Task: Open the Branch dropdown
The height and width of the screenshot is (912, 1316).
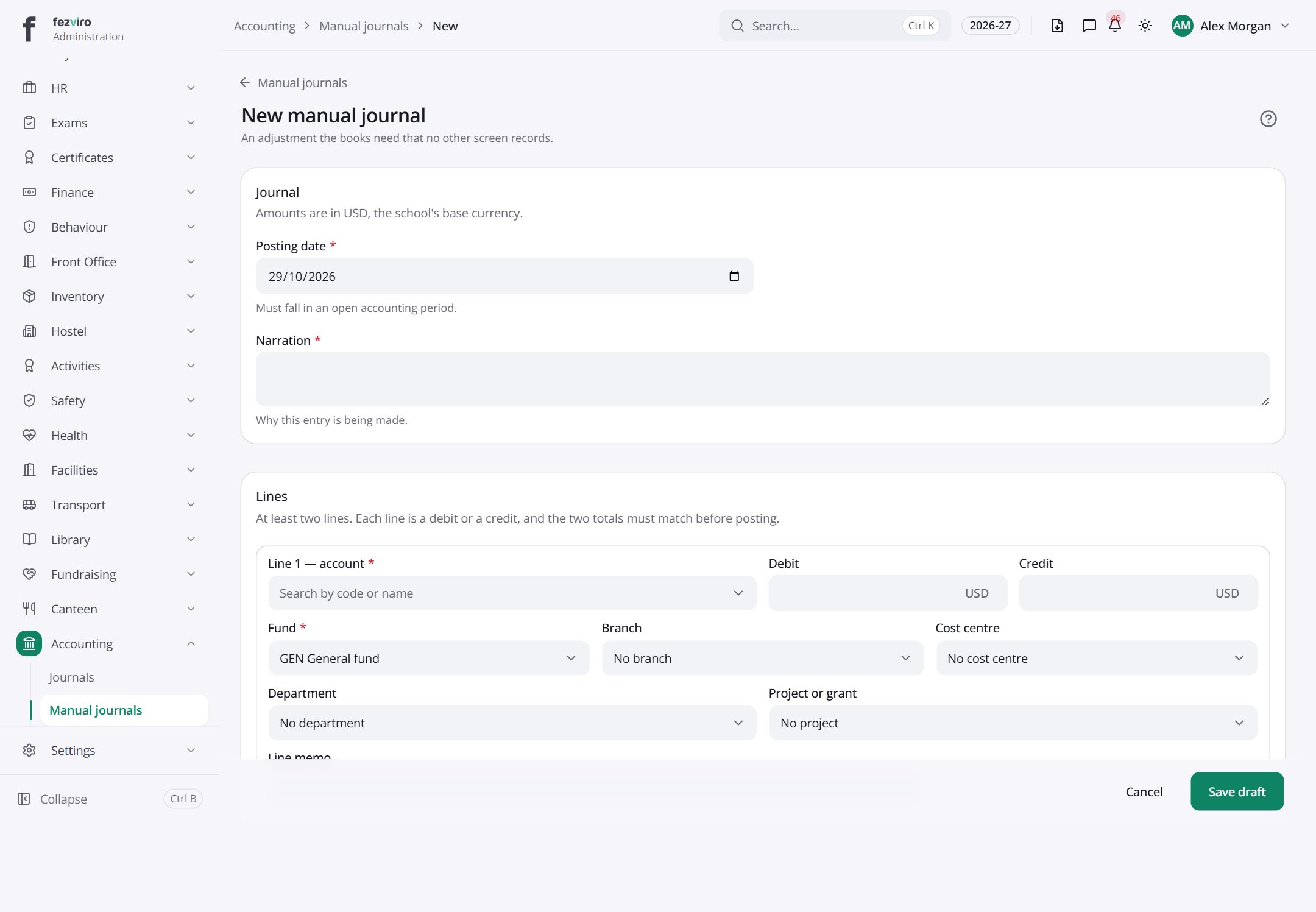Action: coord(762,659)
